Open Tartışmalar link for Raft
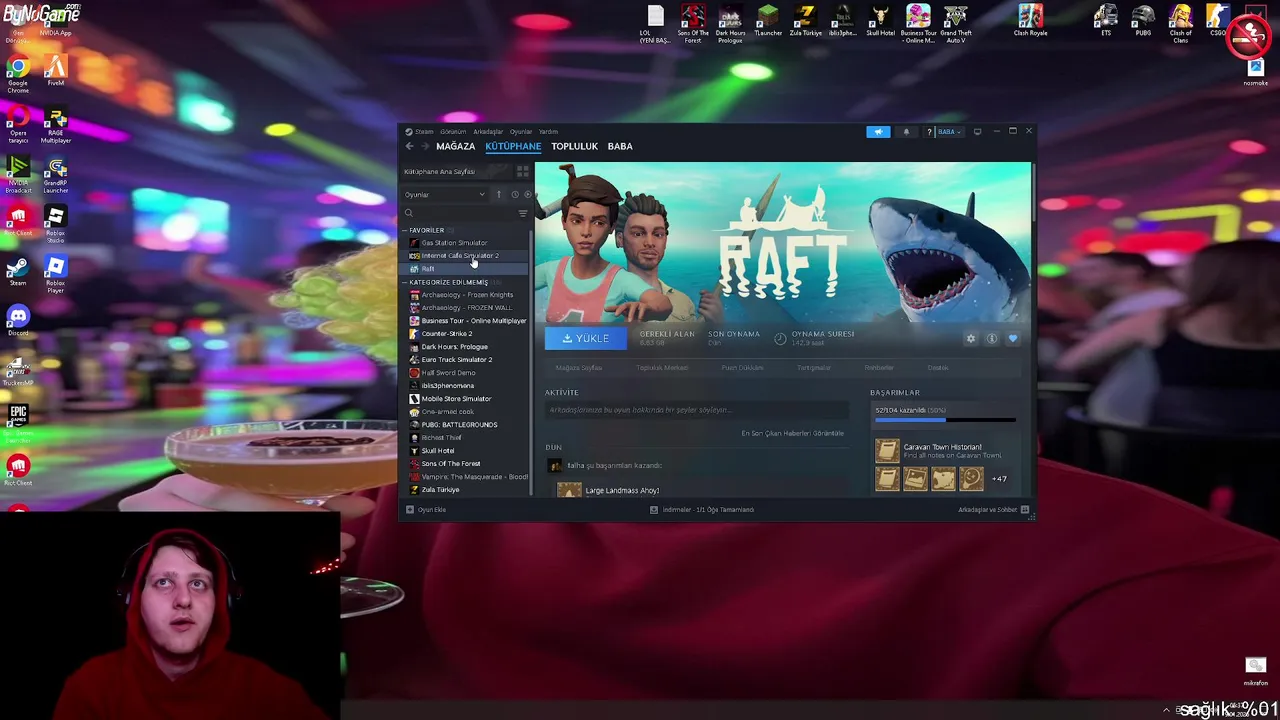 pyautogui.click(x=814, y=368)
